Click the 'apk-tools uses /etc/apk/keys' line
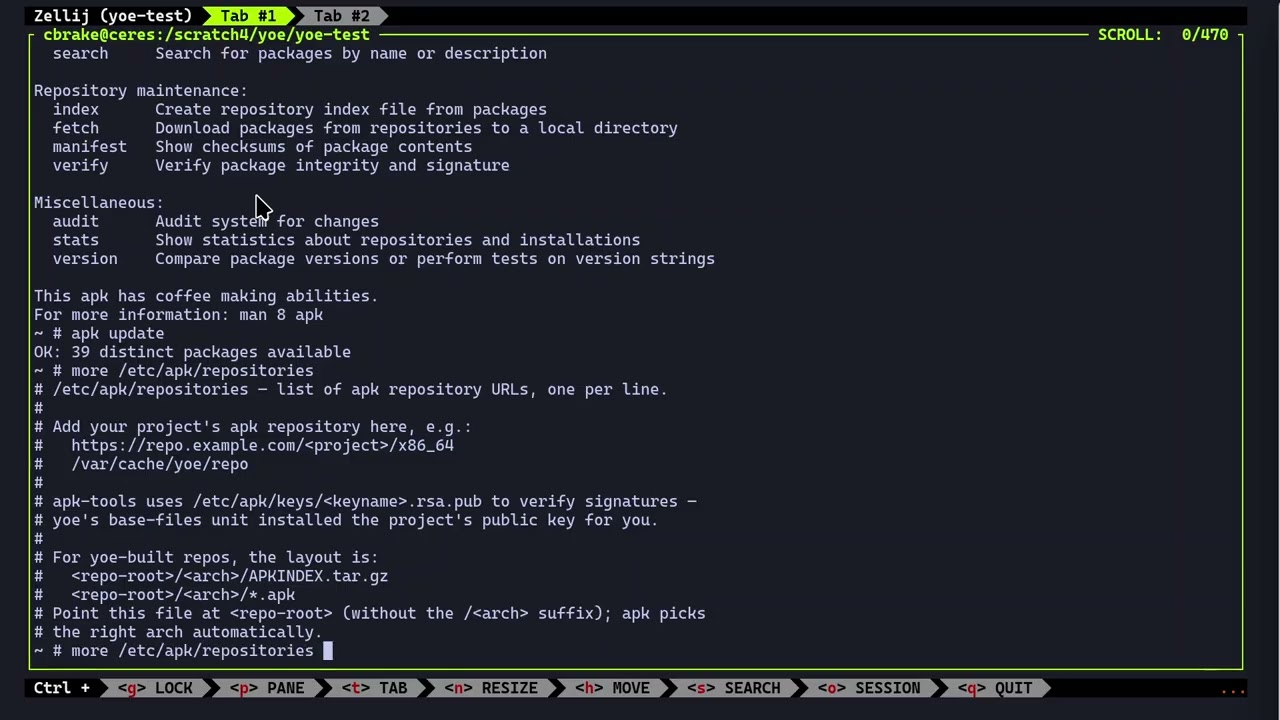Screen dimensions: 1280x720 point(365,502)
